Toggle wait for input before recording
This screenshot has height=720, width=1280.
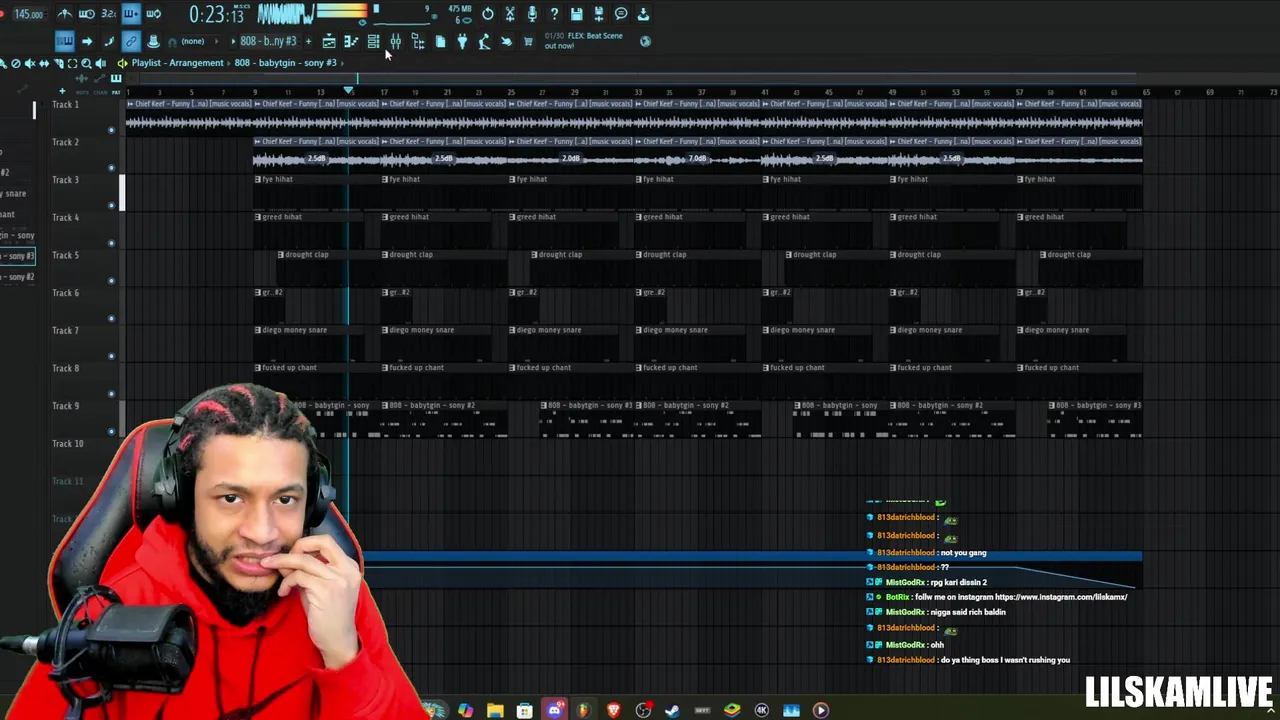pos(87,14)
